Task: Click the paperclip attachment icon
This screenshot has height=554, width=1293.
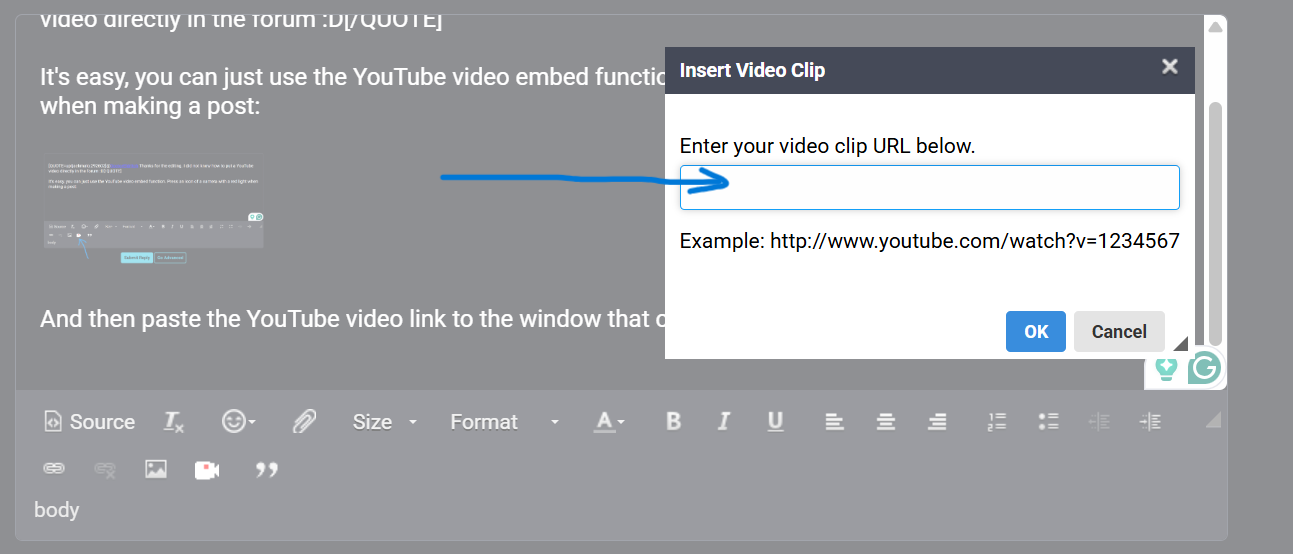Action: [x=304, y=422]
